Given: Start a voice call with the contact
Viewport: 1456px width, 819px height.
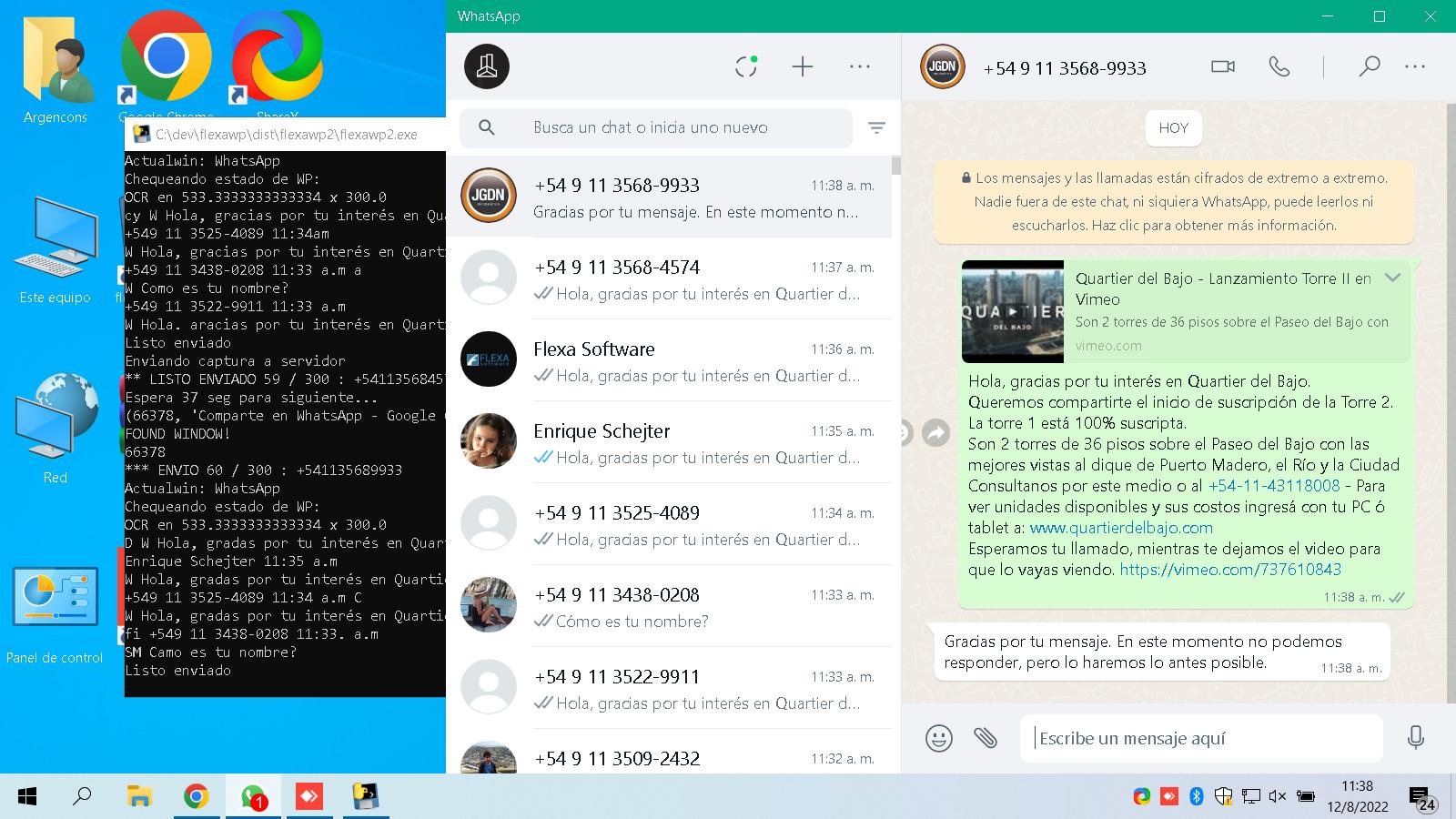Looking at the screenshot, I should pos(1279,66).
